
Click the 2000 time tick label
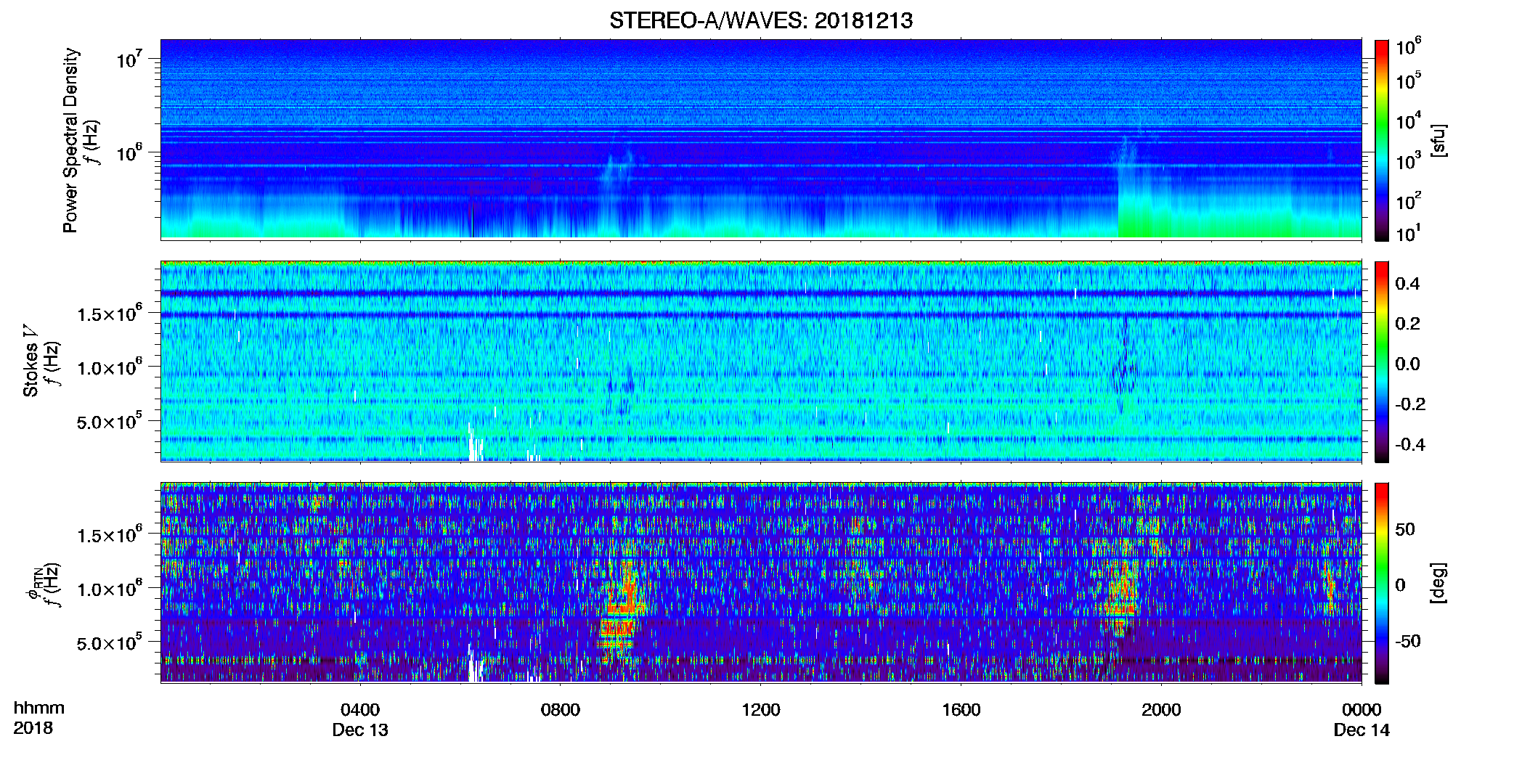pyautogui.click(x=1161, y=710)
